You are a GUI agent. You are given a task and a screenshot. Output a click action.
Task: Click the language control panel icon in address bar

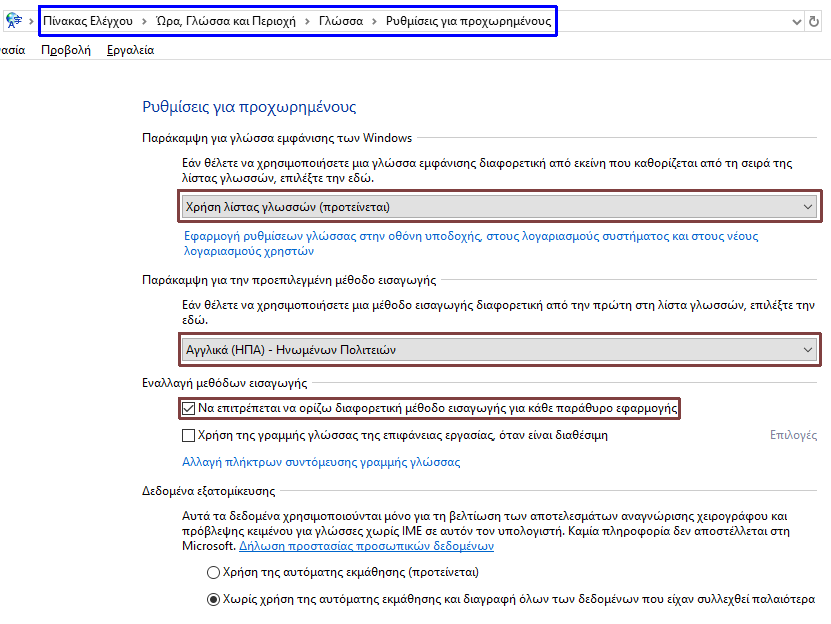point(14,21)
